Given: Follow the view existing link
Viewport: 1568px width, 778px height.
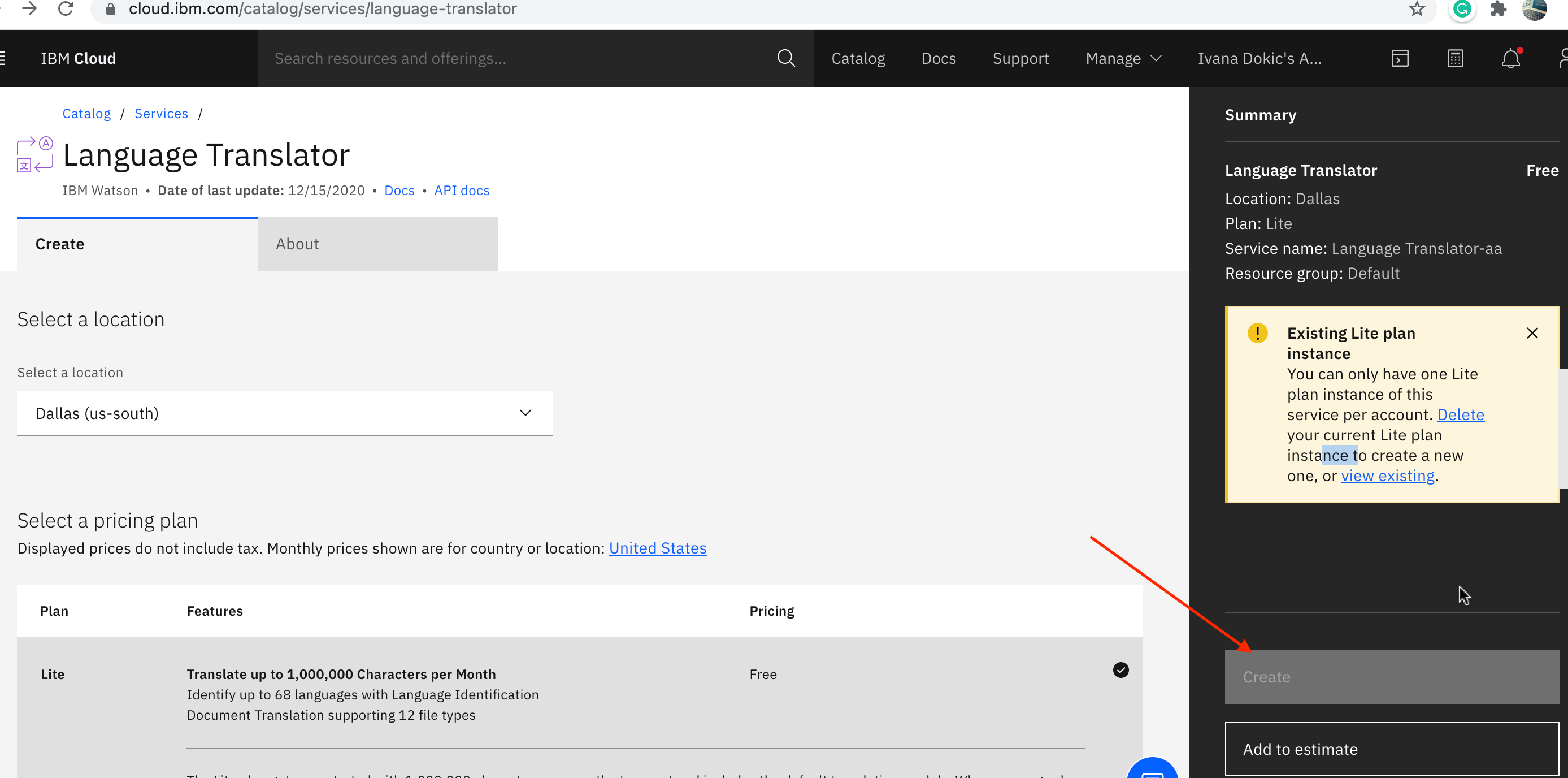Looking at the screenshot, I should tap(1387, 476).
